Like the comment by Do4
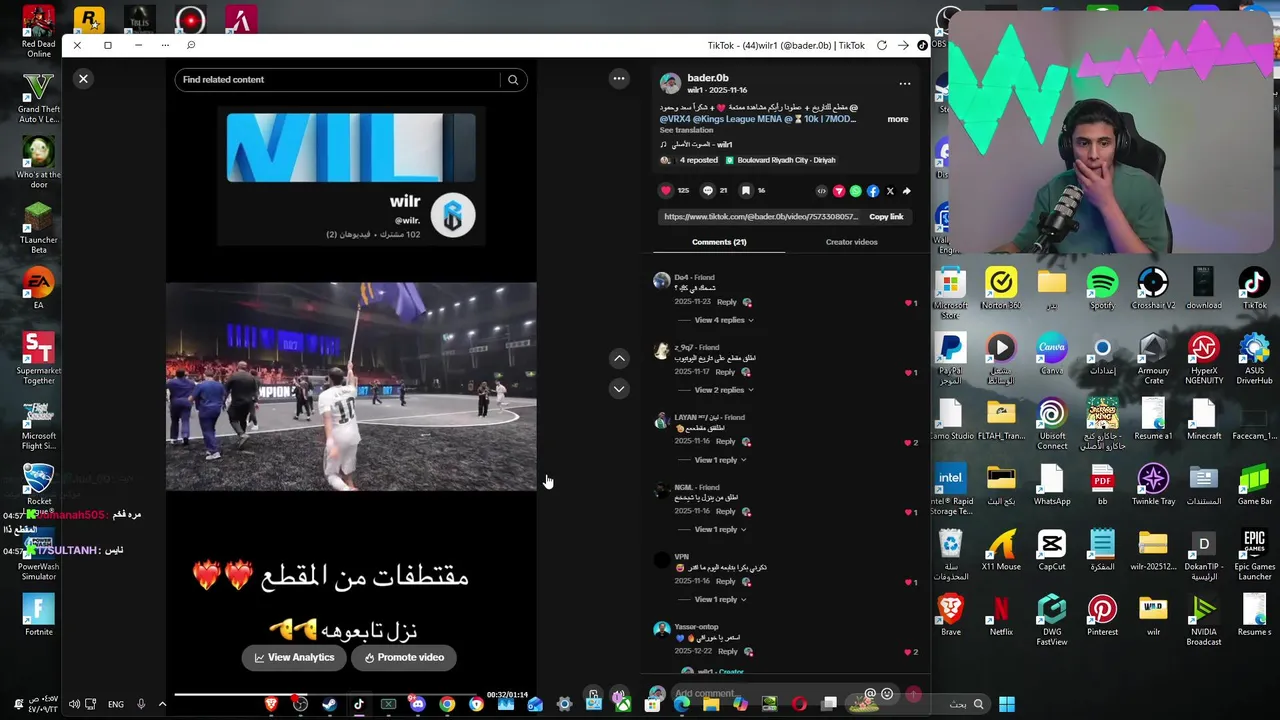 coord(909,303)
